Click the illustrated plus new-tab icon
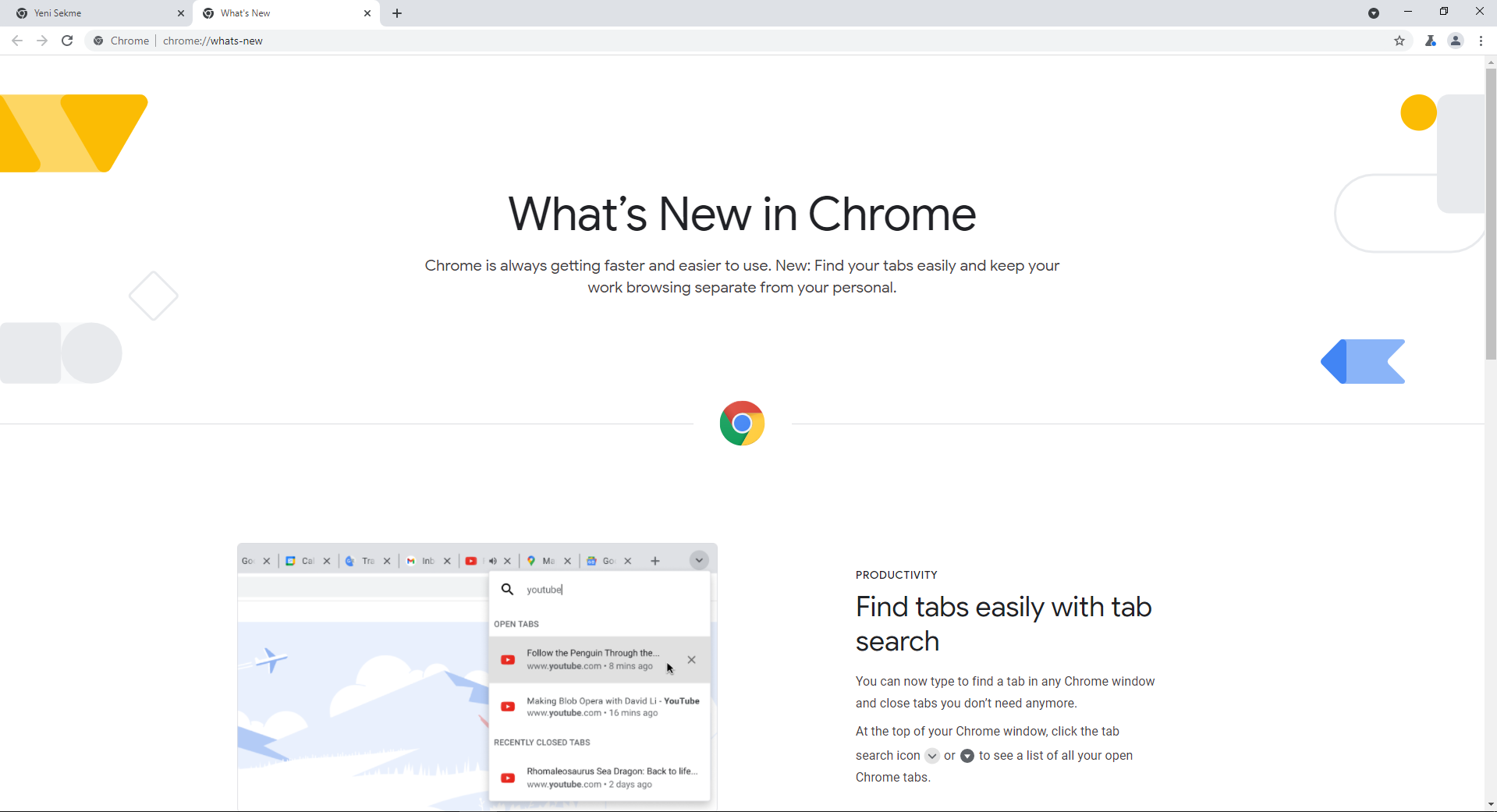Image resolution: width=1497 pixels, height=812 pixels. click(x=655, y=561)
